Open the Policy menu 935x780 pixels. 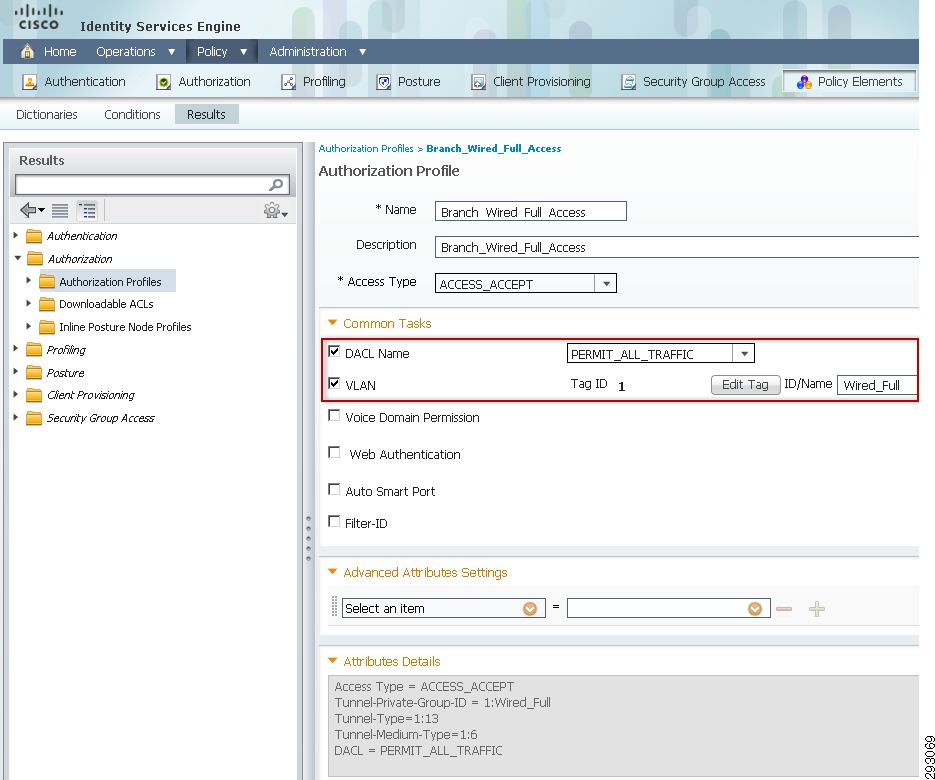pyautogui.click(x=222, y=52)
